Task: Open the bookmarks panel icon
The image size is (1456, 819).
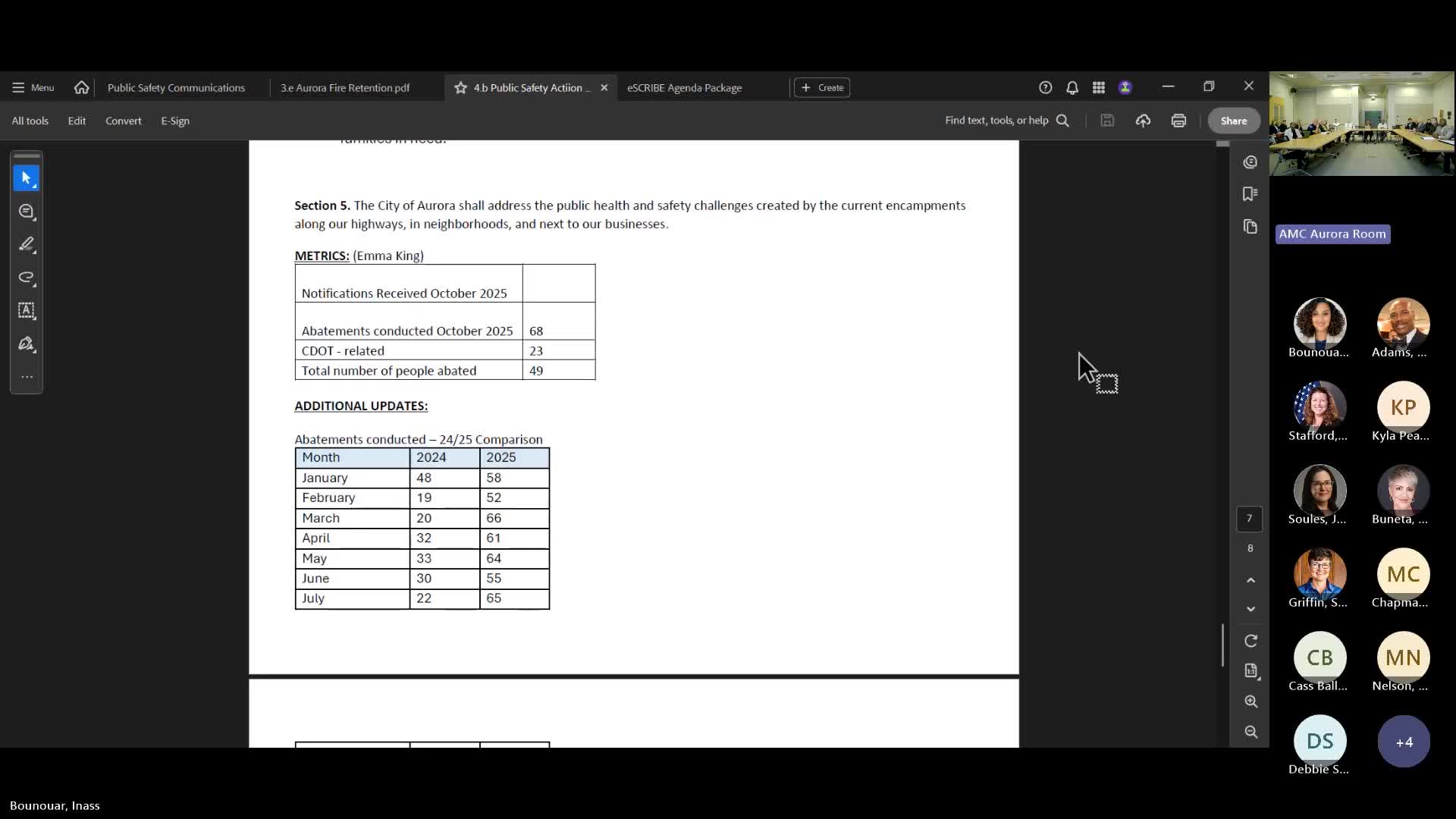Action: pyautogui.click(x=1250, y=194)
